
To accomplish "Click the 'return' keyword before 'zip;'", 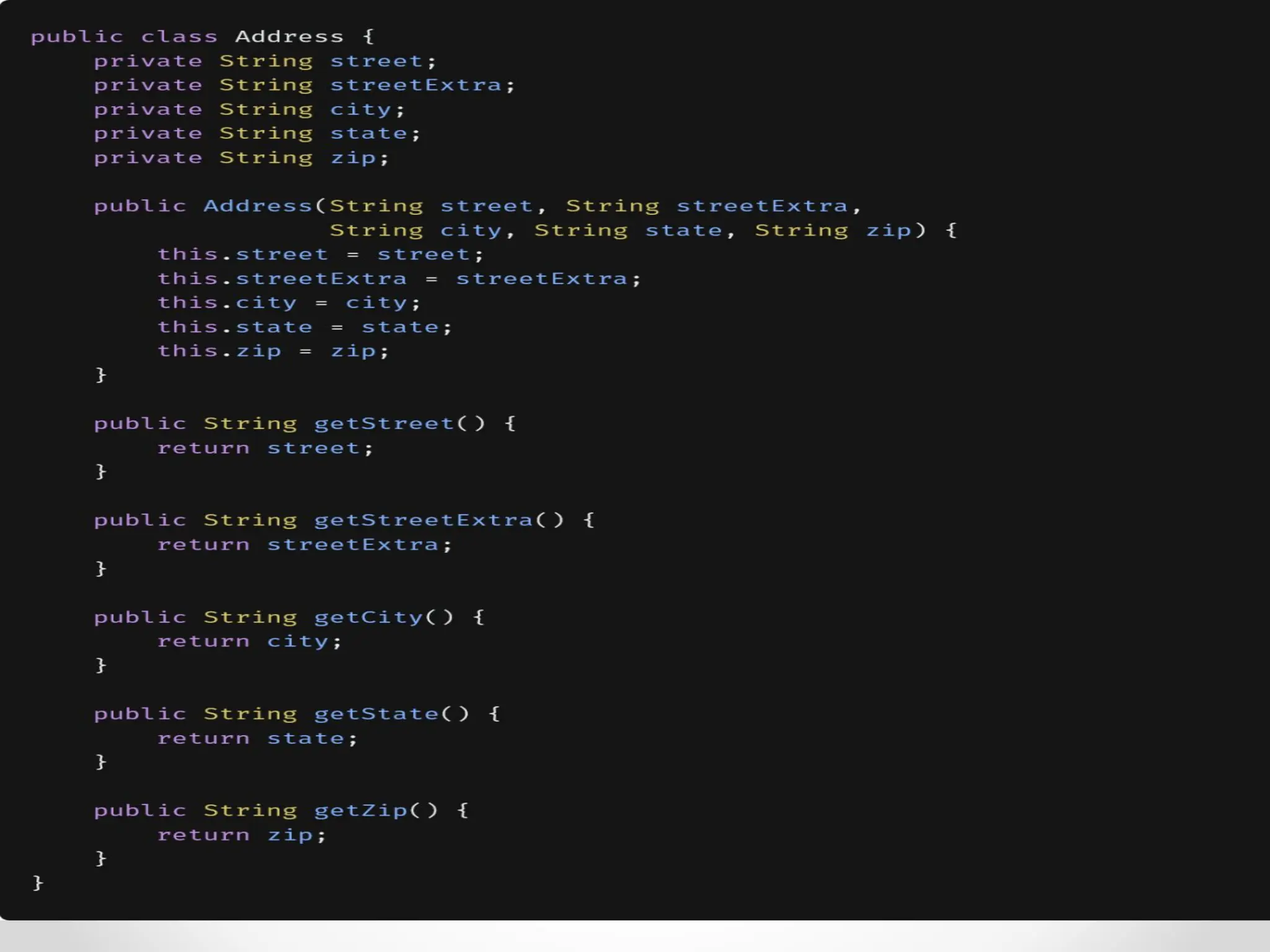I will coord(203,835).
